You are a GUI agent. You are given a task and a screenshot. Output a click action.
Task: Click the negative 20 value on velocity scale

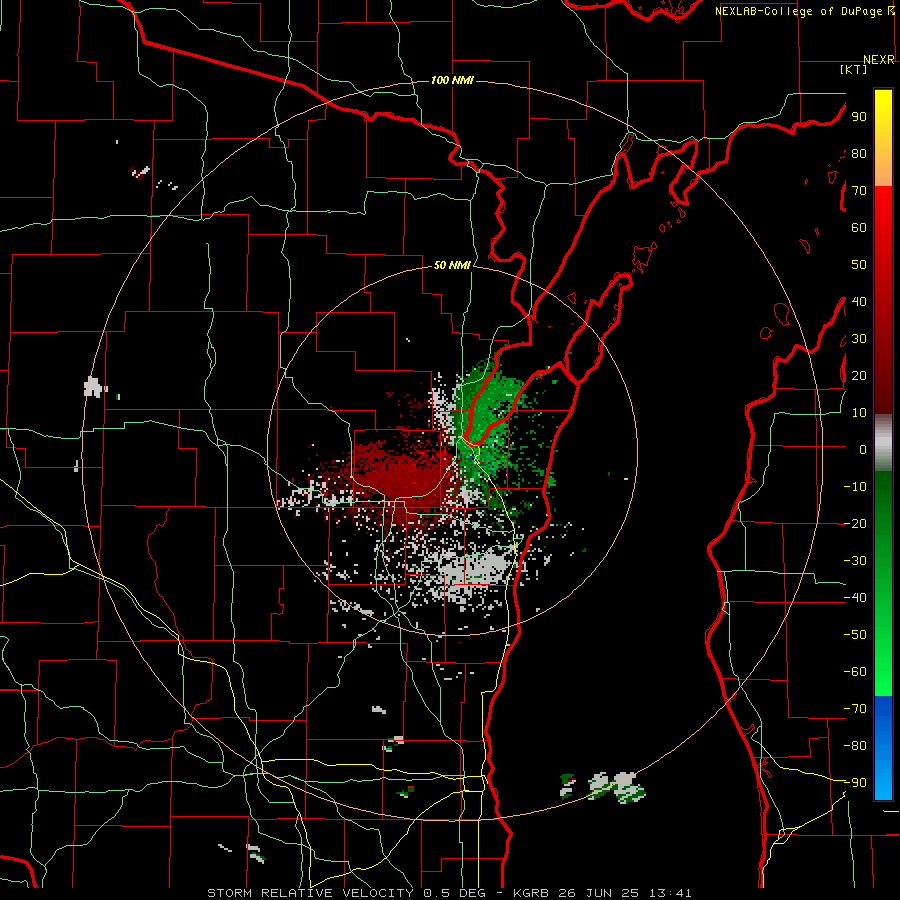click(x=855, y=523)
